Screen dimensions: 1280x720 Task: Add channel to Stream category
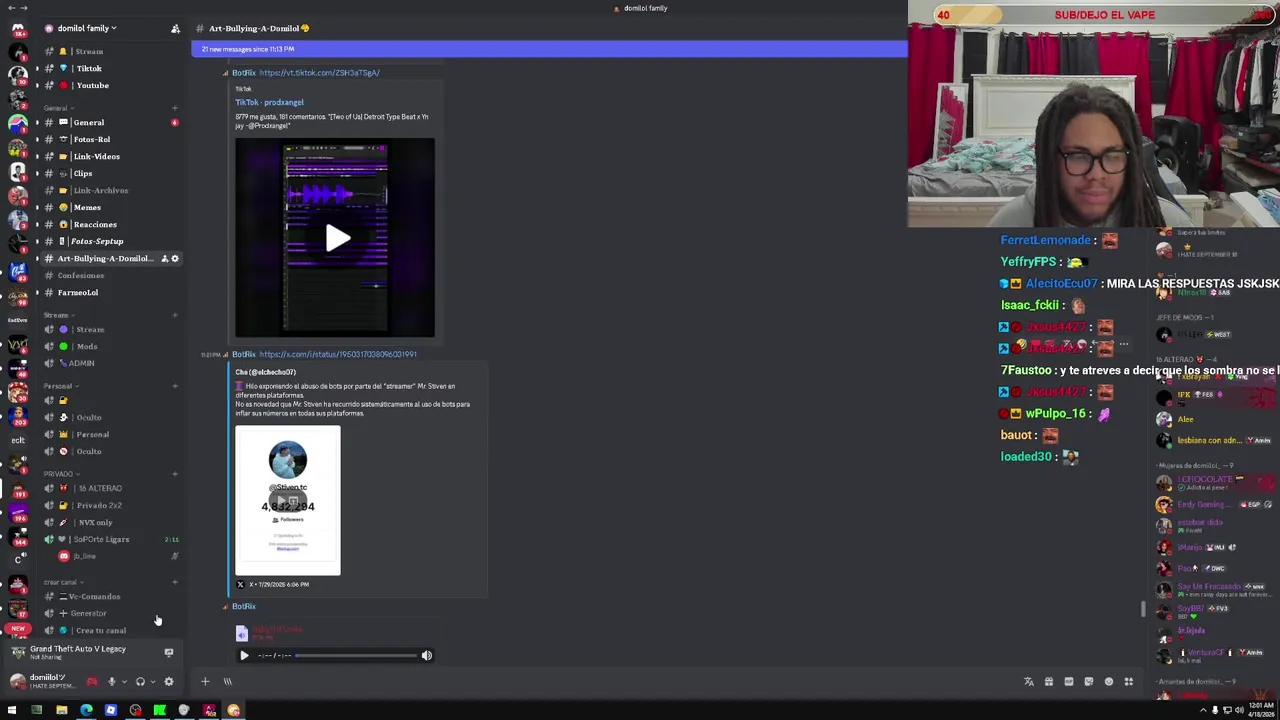[x=175, y=315]
